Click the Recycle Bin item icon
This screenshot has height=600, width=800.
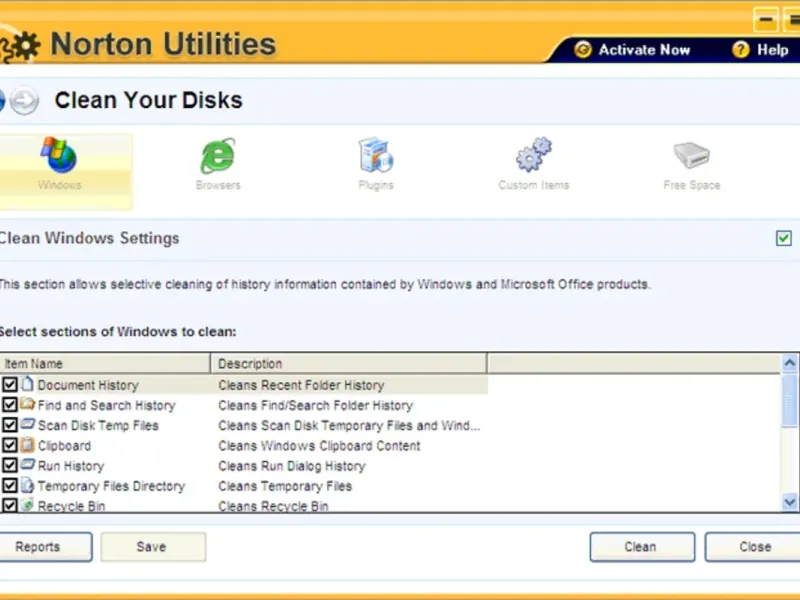28,505
